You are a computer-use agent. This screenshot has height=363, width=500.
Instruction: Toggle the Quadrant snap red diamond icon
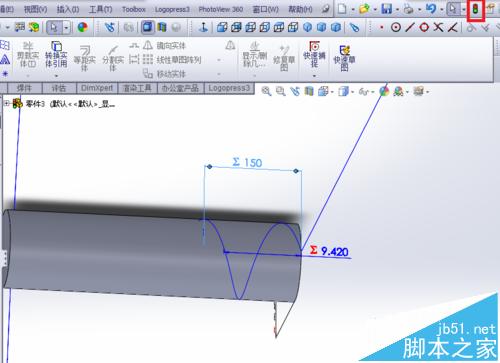tap(424, 27)
